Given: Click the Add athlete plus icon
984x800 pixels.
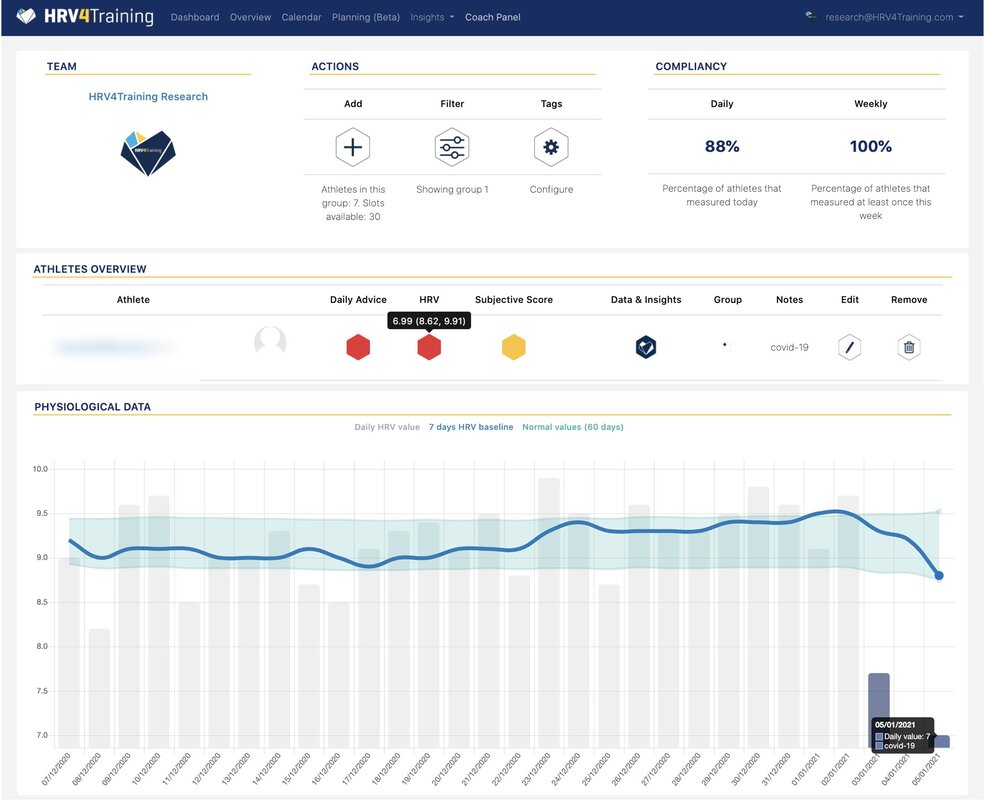Looking at the screenshot, I should point(353,147).
